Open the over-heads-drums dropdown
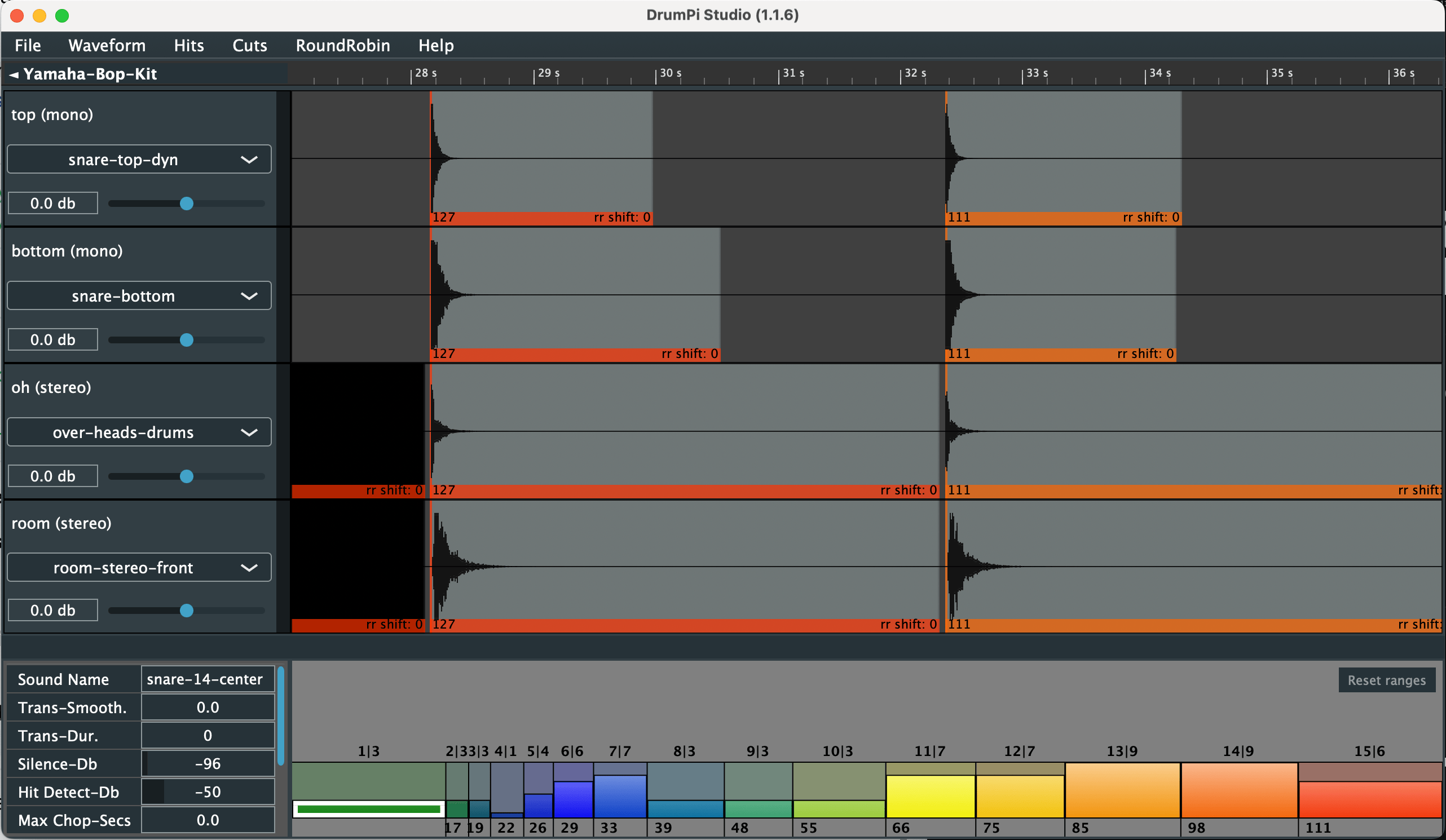The width and height of the screenshot is (1446, 840). point(139,432)
